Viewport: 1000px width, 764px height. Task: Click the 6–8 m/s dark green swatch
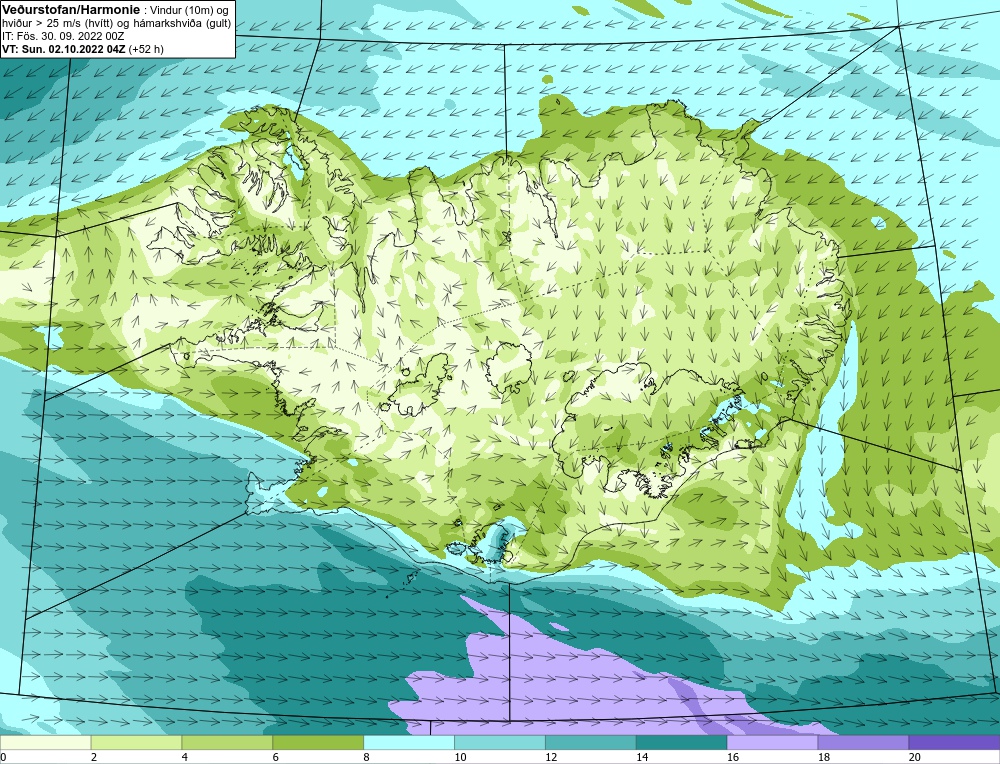318,742
